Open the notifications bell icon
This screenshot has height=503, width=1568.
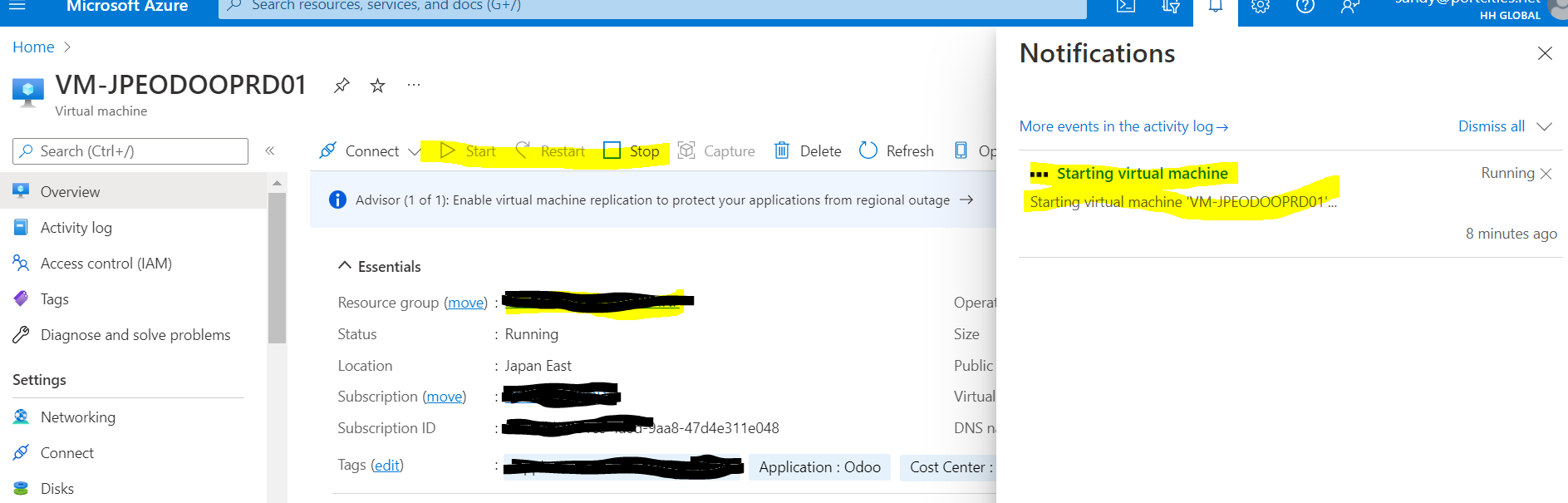click(1216, 7)
